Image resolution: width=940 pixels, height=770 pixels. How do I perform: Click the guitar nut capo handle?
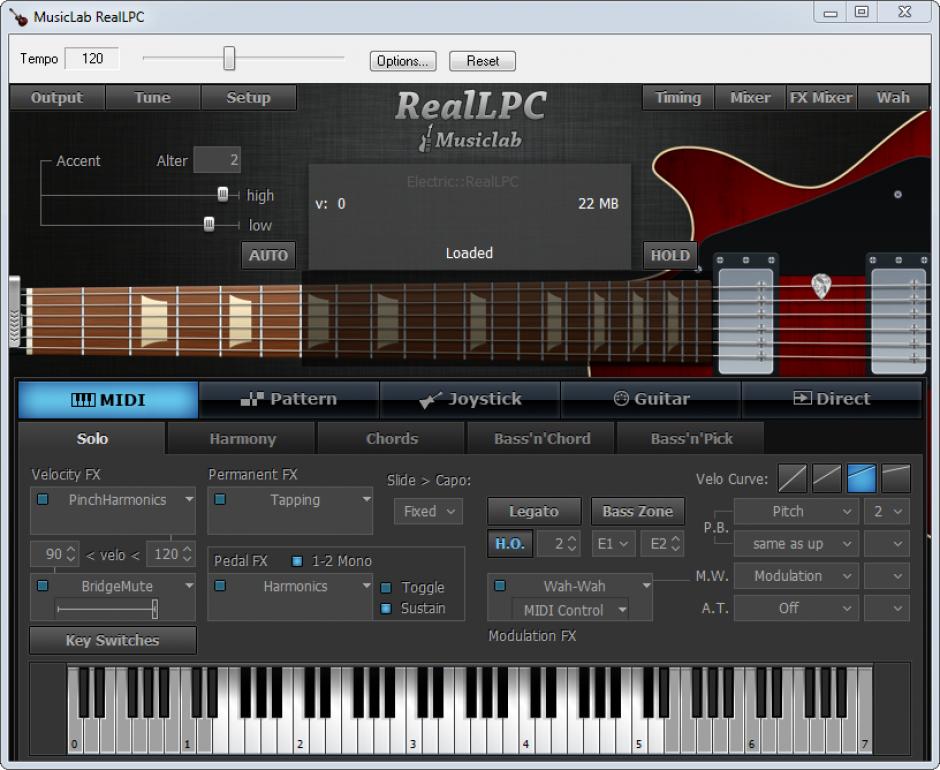pos(14,312)
